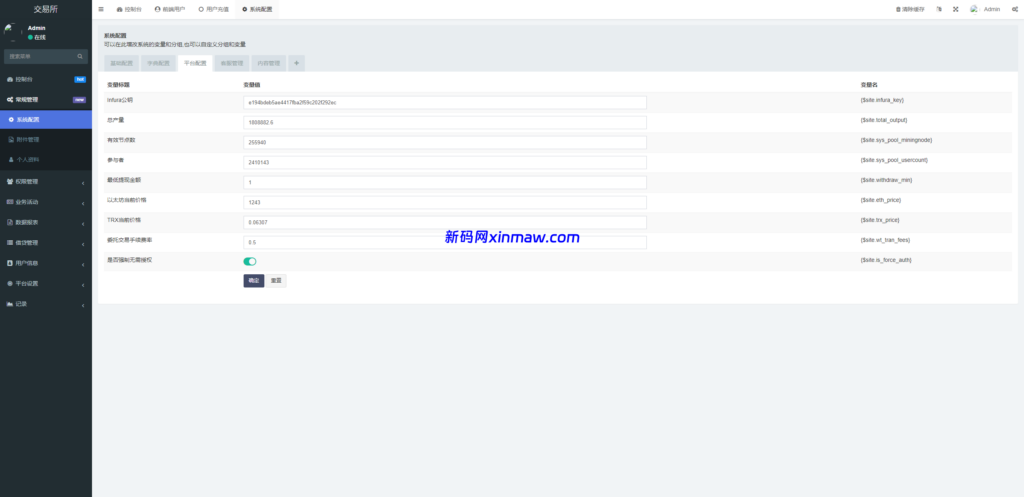Expand the 数据报表 sidebar menu

[x=45, y=222]
